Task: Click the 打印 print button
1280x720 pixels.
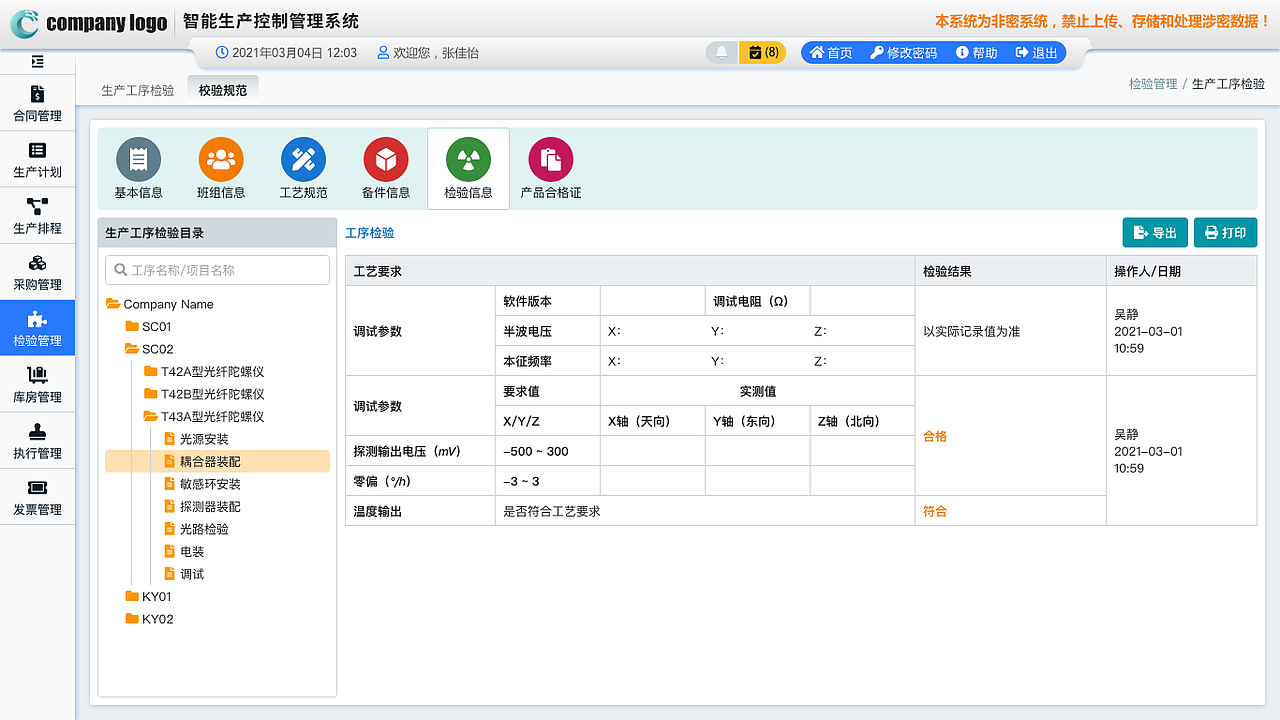Action: pyautogui.click(x=1225, y=232)
